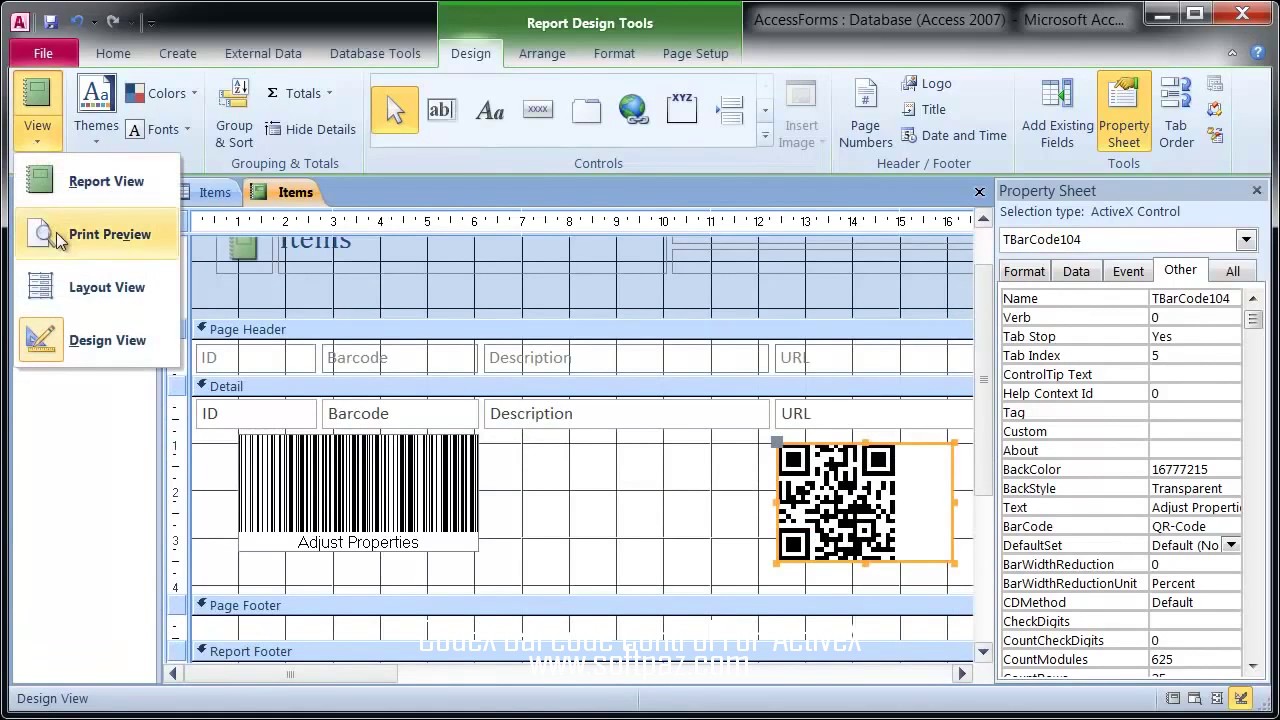Open the Themes gallery
The height and width of the screenshot is (720, 1280).
[x=96, y=110]
